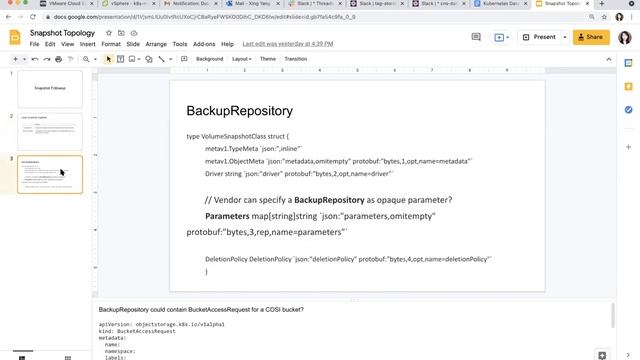Open the shape tool
Image resolution: width=640 pixels, height=360 pixels.
click(149, 59)
